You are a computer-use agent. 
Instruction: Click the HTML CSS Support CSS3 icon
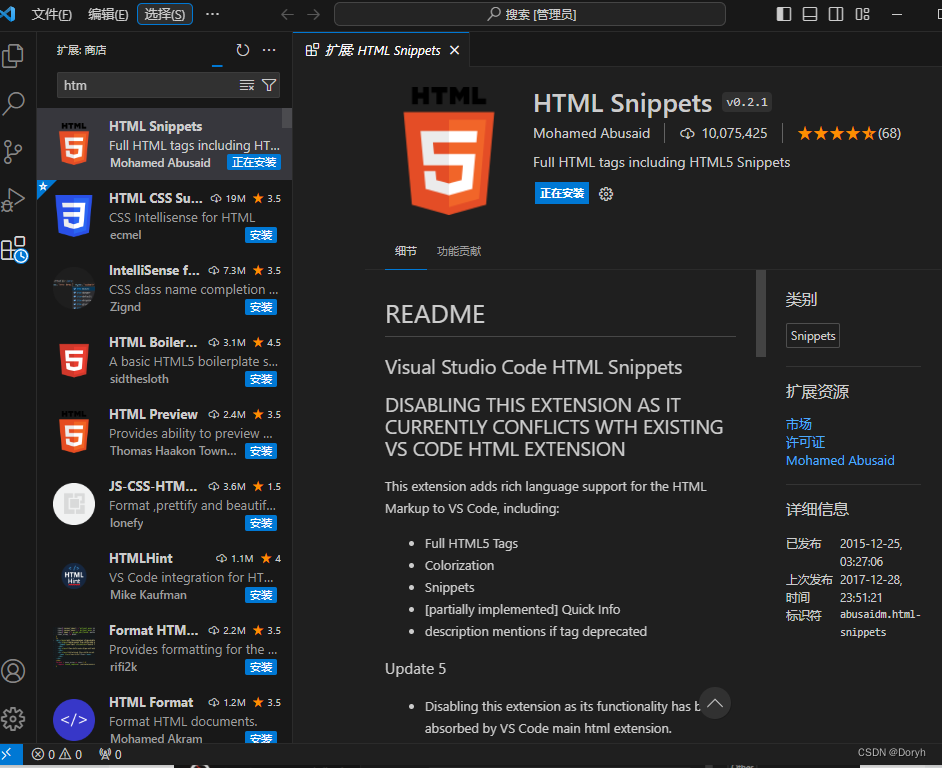click(x=74, y=216)
